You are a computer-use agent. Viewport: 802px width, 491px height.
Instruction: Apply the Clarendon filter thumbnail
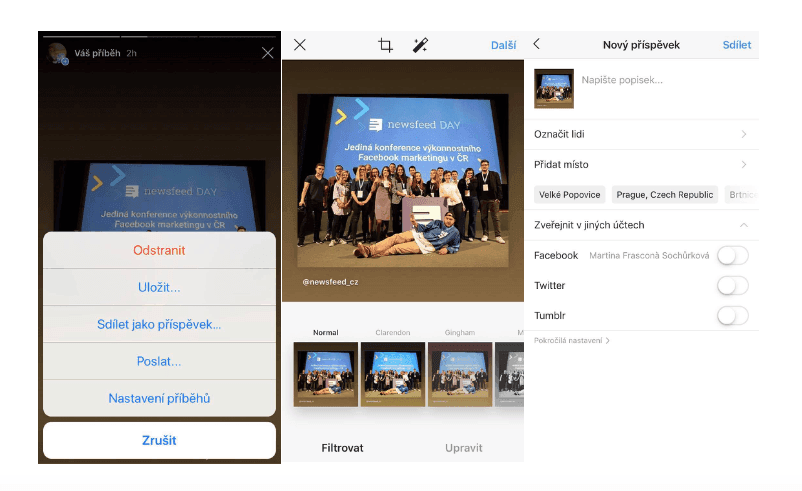tap(393, 374)
